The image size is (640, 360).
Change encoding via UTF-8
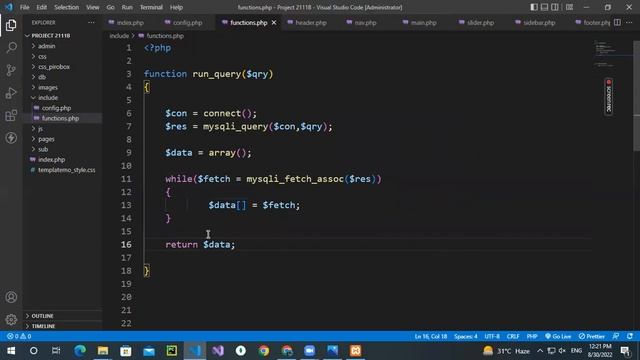[x=492, y=336]
